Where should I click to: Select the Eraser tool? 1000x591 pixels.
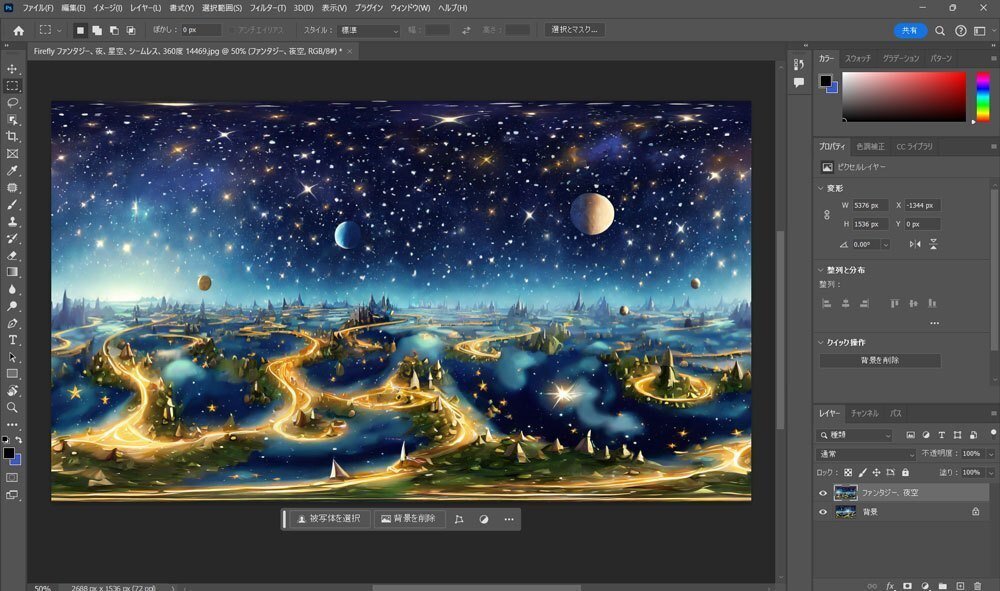click(x=12, y=255)
